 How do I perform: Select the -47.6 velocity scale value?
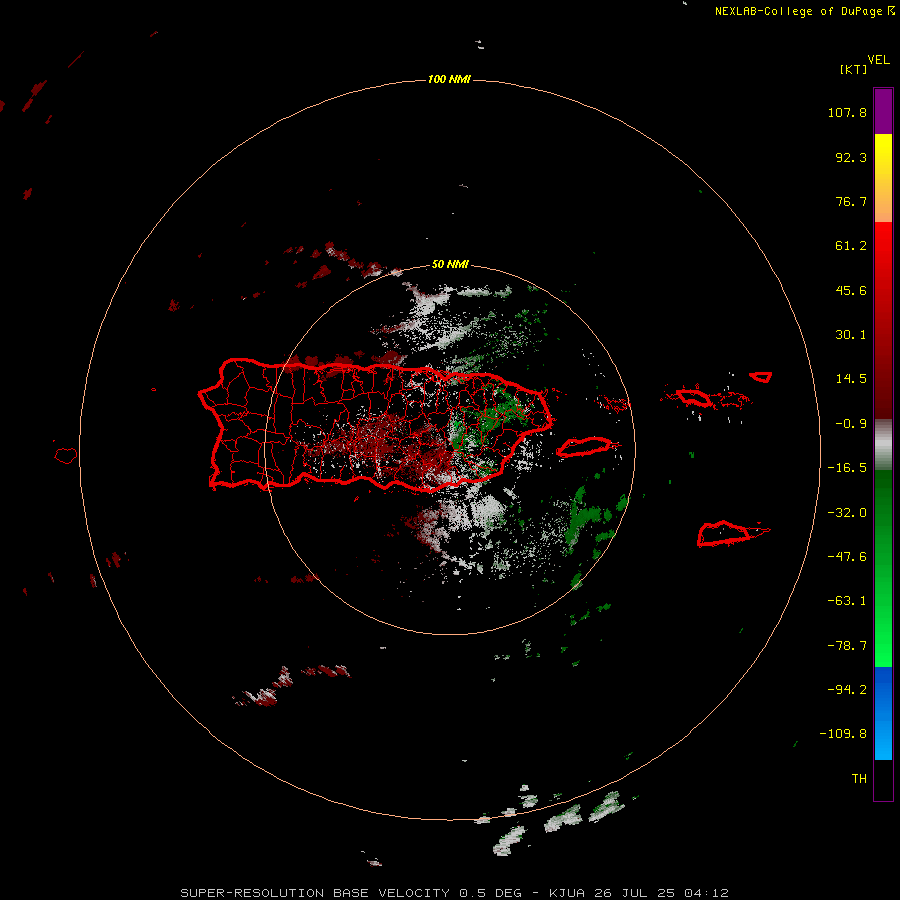point(847,557)
